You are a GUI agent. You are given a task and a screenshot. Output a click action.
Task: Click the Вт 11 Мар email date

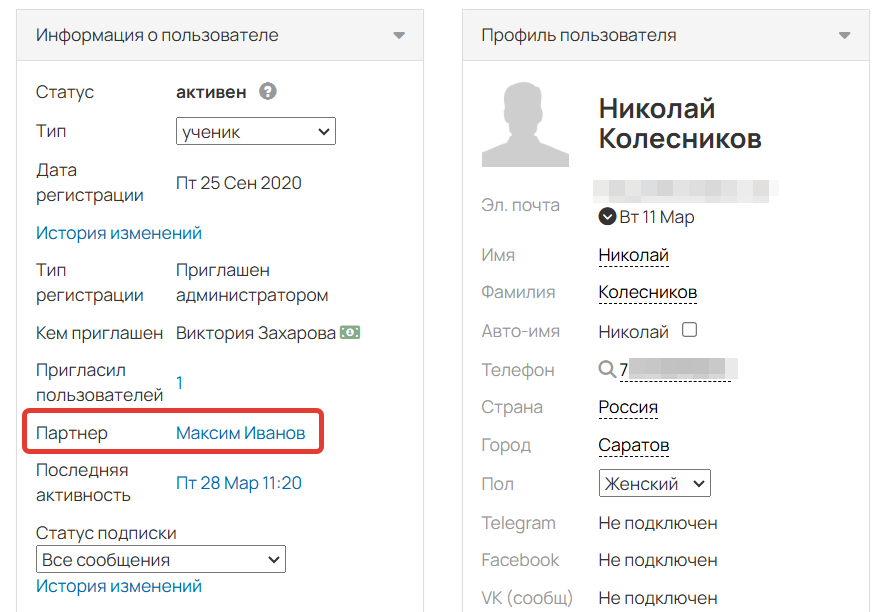657,217
